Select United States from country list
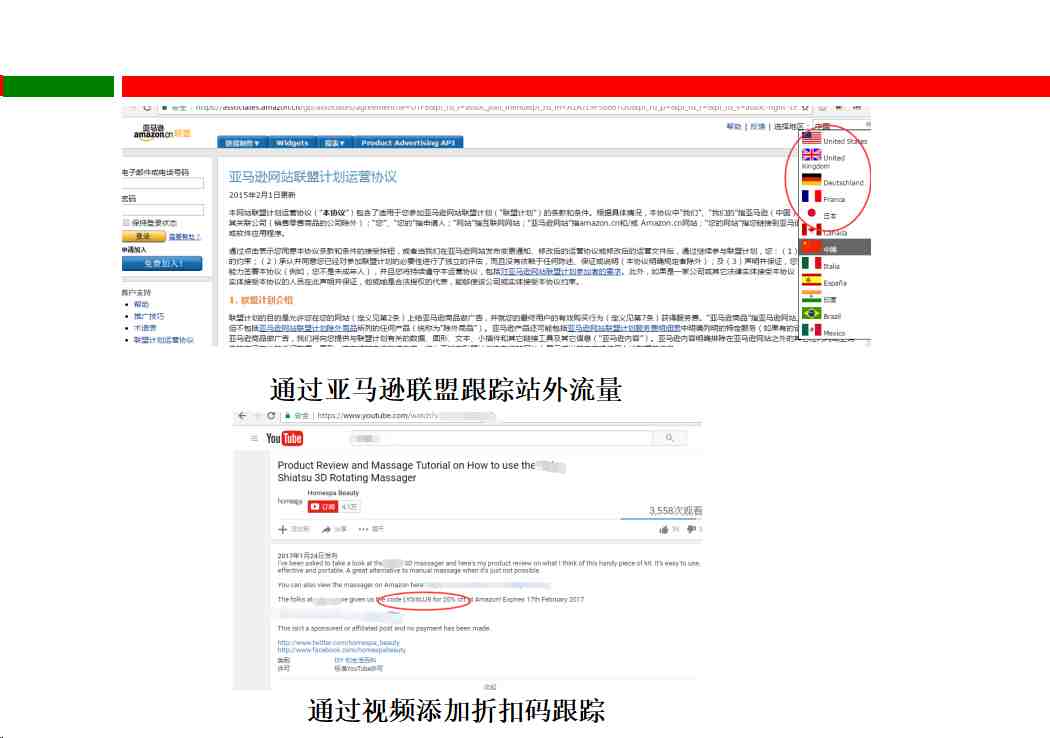 [x=834, y=140]
